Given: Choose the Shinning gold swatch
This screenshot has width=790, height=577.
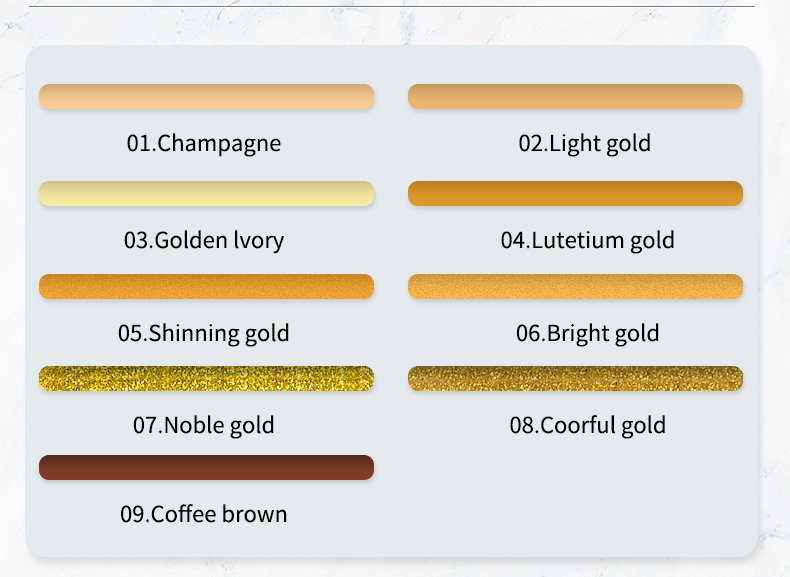Looking at the screenshot, I should tap(207, 286).
